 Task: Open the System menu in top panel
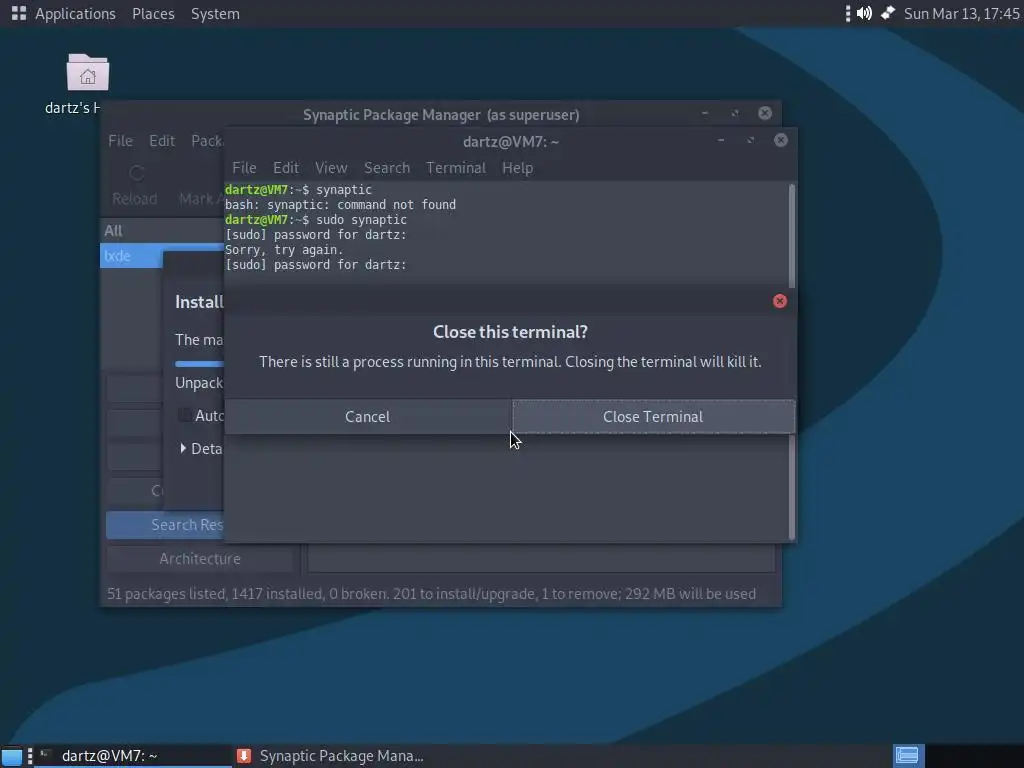point(216,14)
